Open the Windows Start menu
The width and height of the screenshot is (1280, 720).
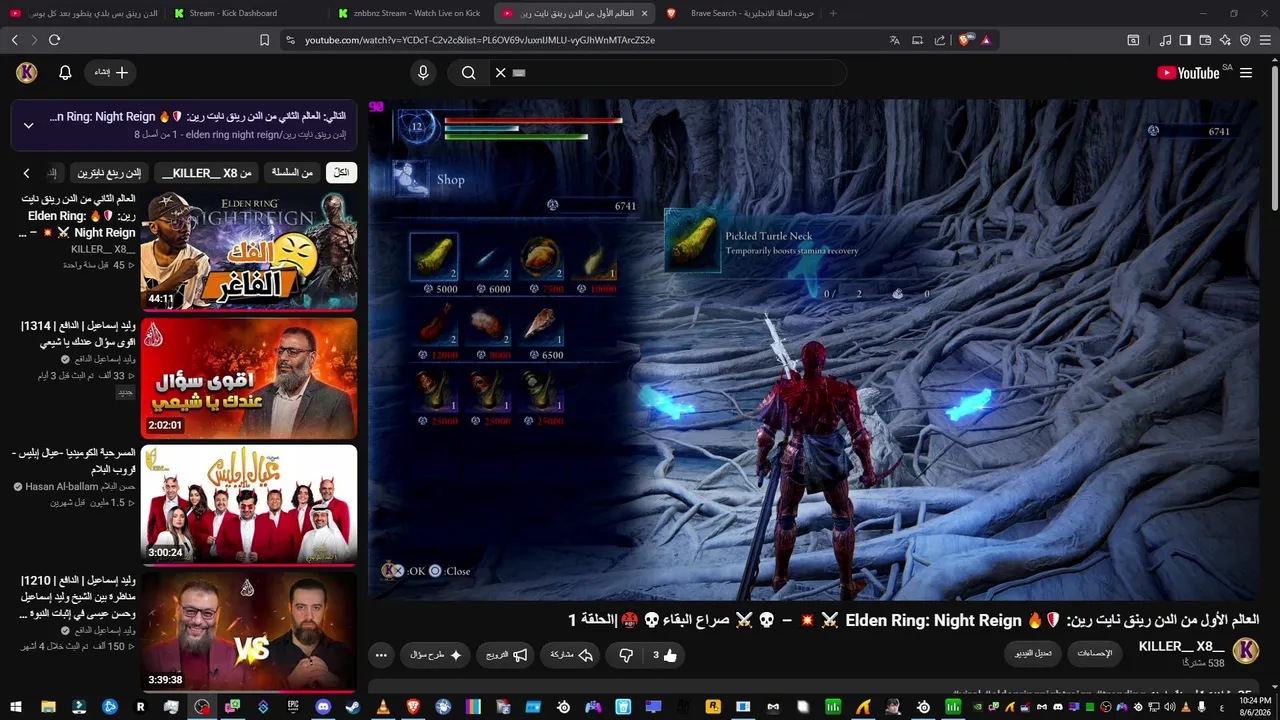(16, 707)
